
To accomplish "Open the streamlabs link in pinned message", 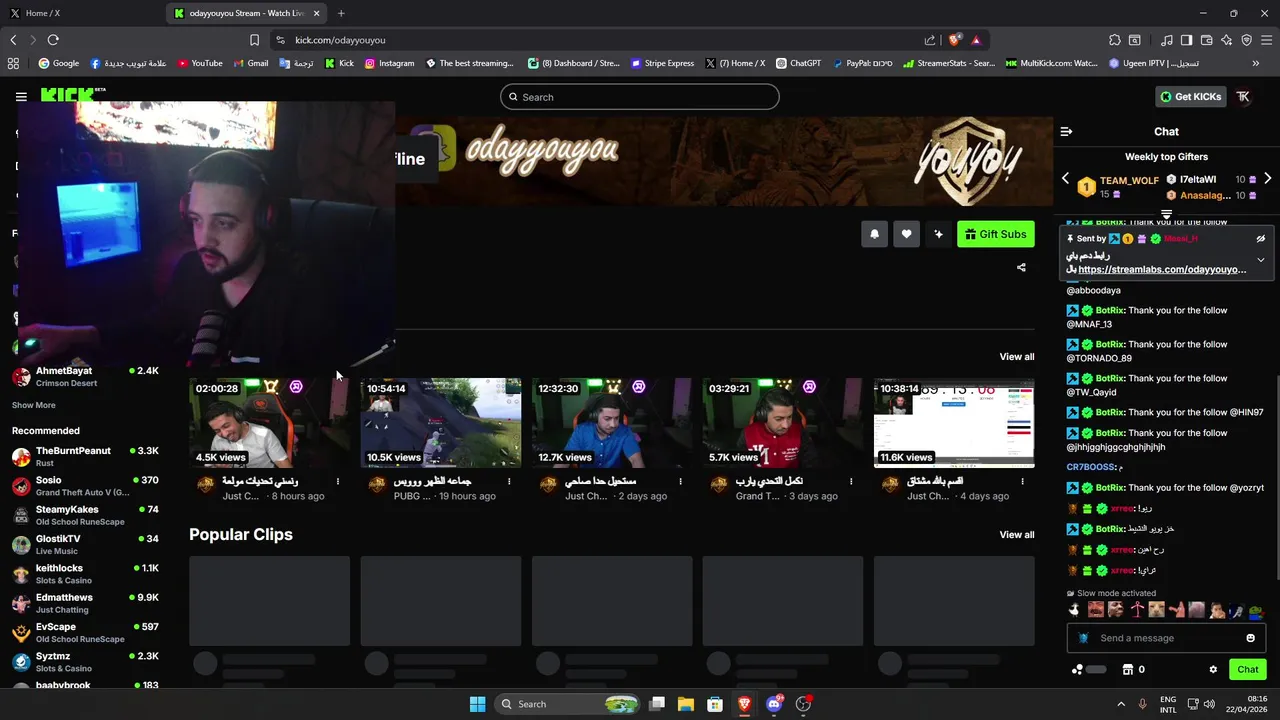I will [1162, 269].
